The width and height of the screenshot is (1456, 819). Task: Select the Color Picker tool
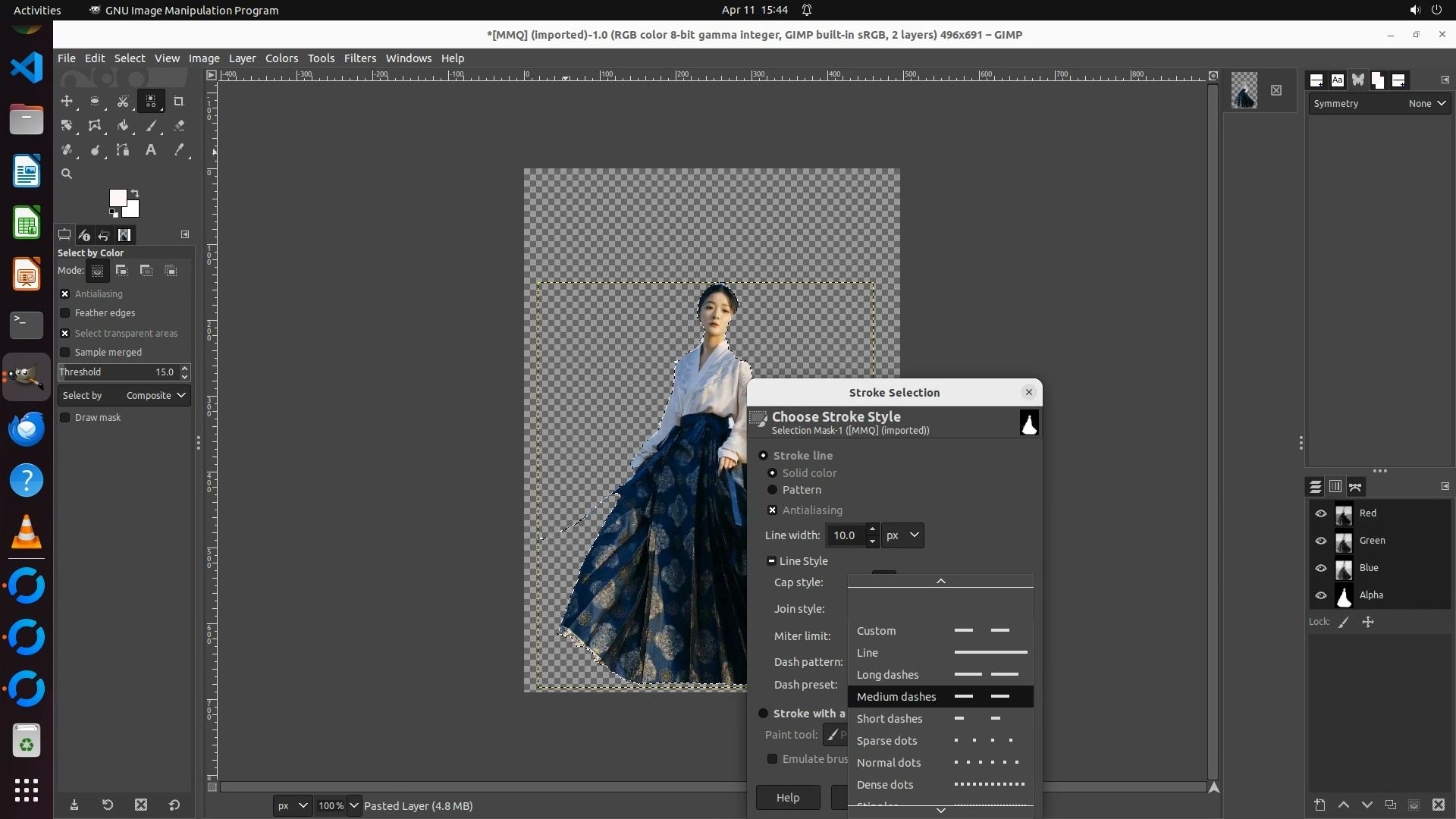click(x=179, y=150)
